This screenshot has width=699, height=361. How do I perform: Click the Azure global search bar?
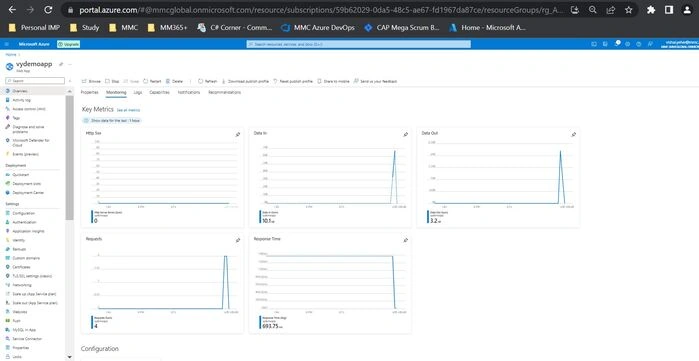point(358,44)
